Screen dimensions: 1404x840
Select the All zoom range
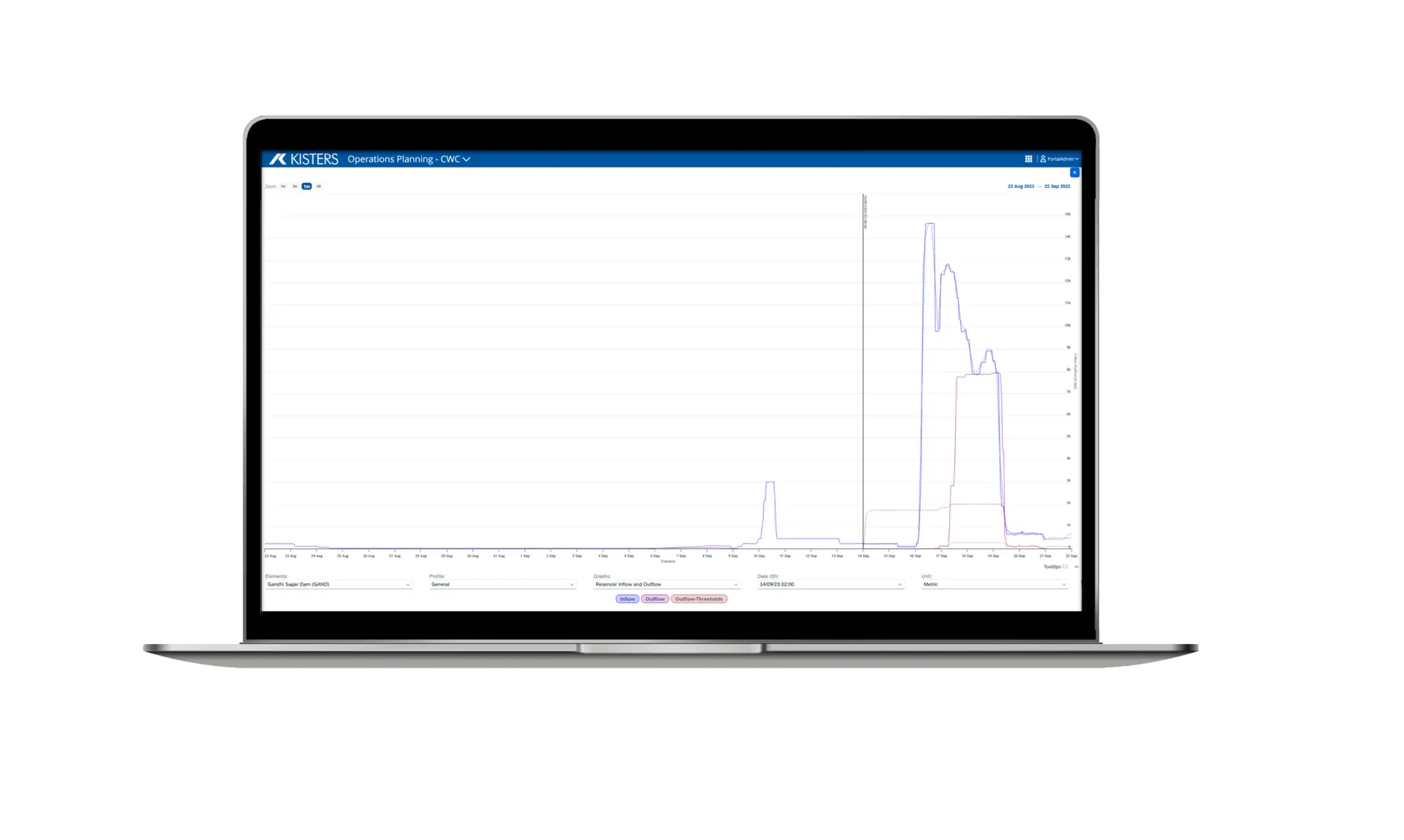click(318, 186)
